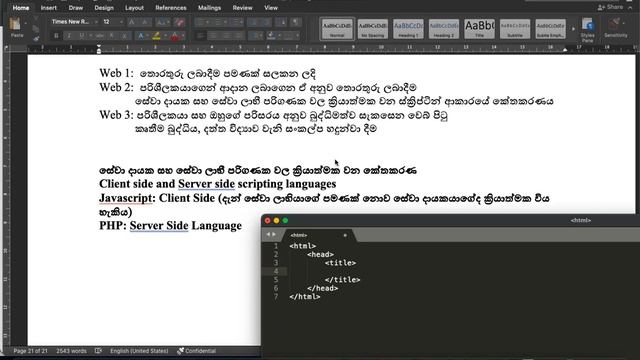This screenshot has width=640, height=360.
Task: Switch to the Insert tab
Action: [x=49, y=8]
